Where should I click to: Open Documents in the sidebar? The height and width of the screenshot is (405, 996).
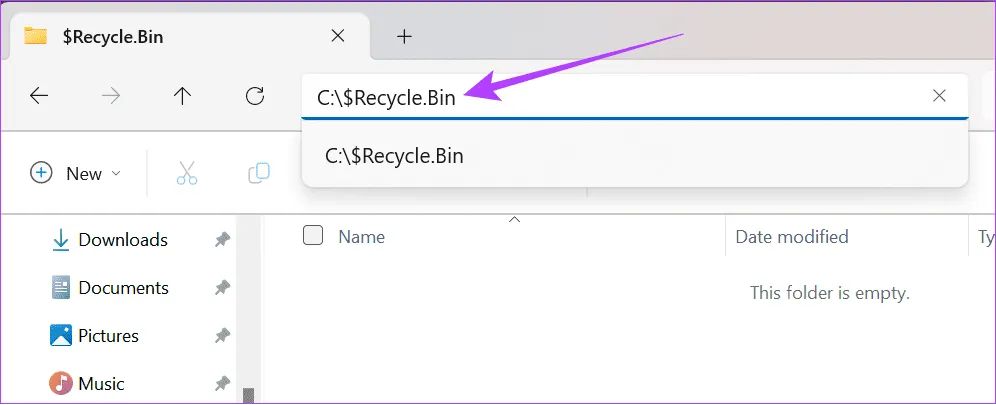[122, 288]
